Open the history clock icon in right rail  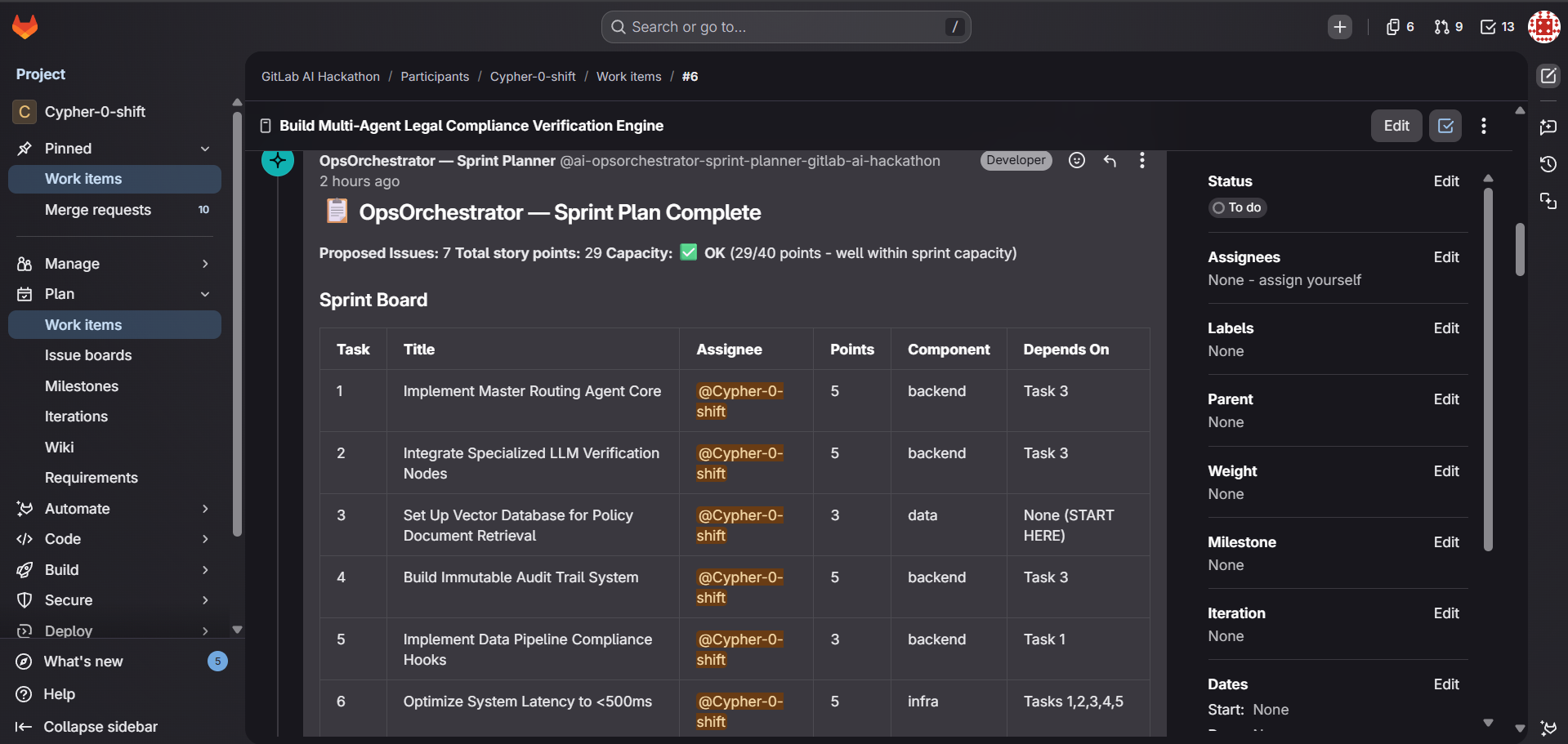[x=1548, y=164]
